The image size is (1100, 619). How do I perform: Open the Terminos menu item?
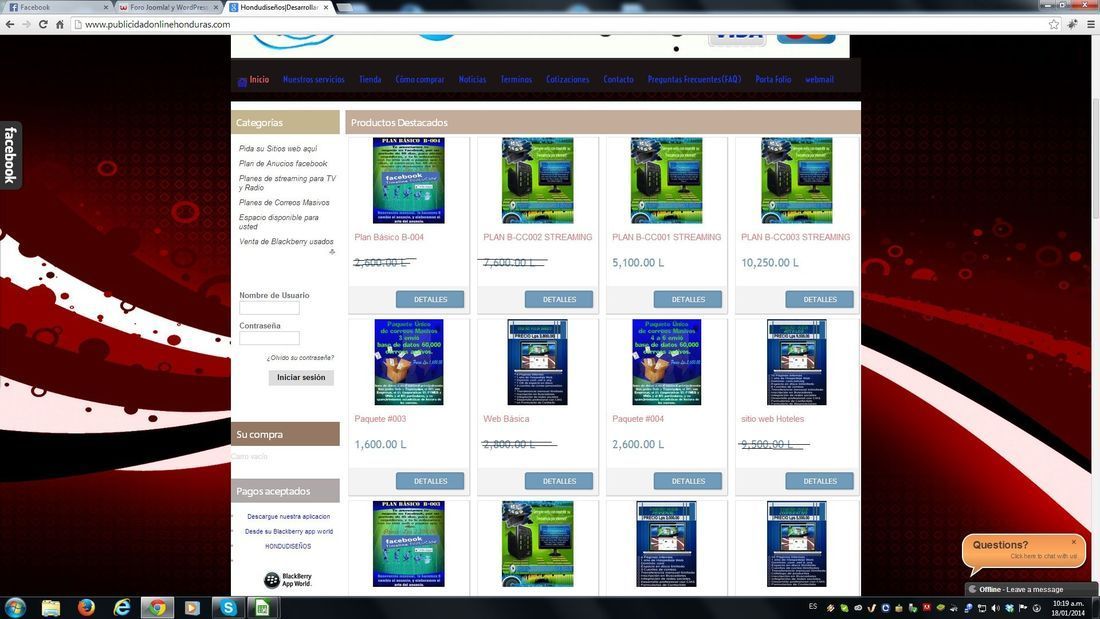click(x=516, y=79)
